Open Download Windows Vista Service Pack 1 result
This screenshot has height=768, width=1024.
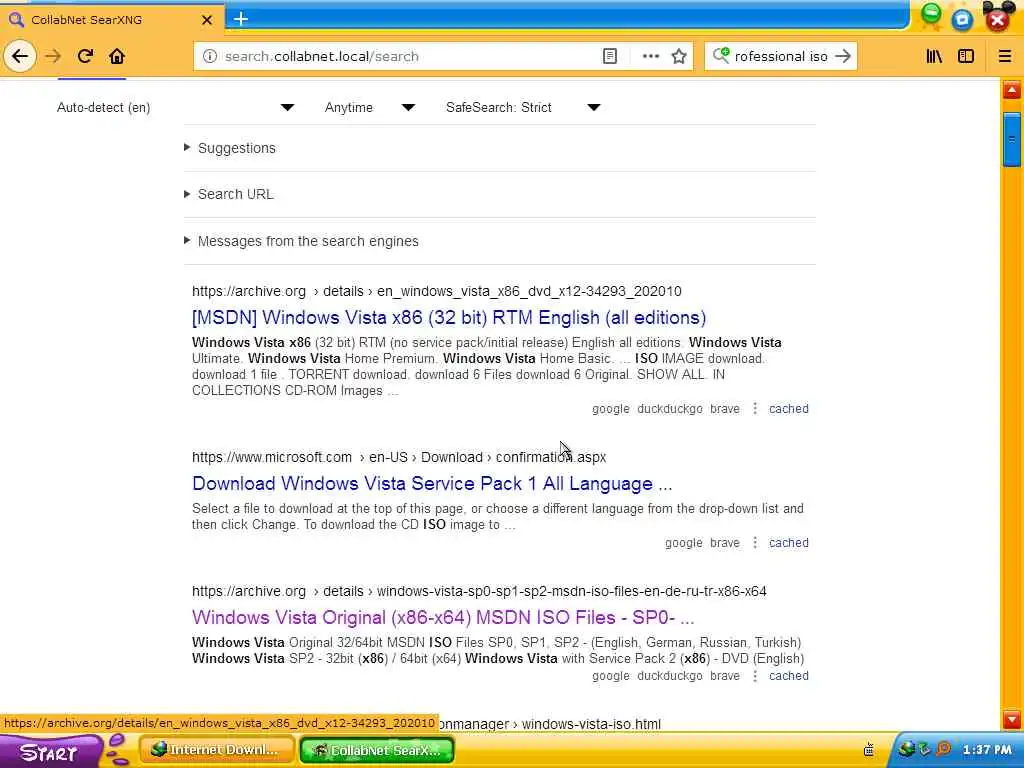tap(432, 483)
